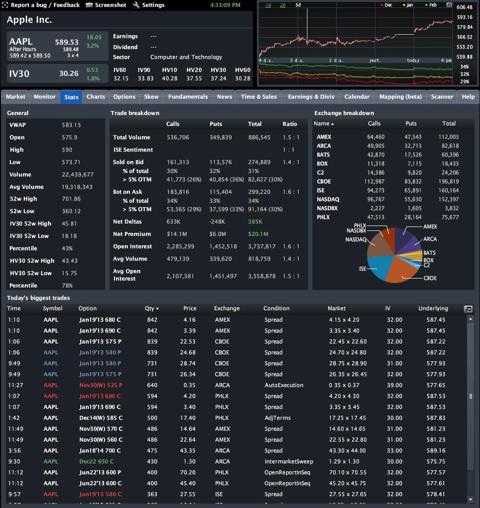Sort biggest trades by Underlying column
This screenshot has height=508, width=480.
pos(433,308)
